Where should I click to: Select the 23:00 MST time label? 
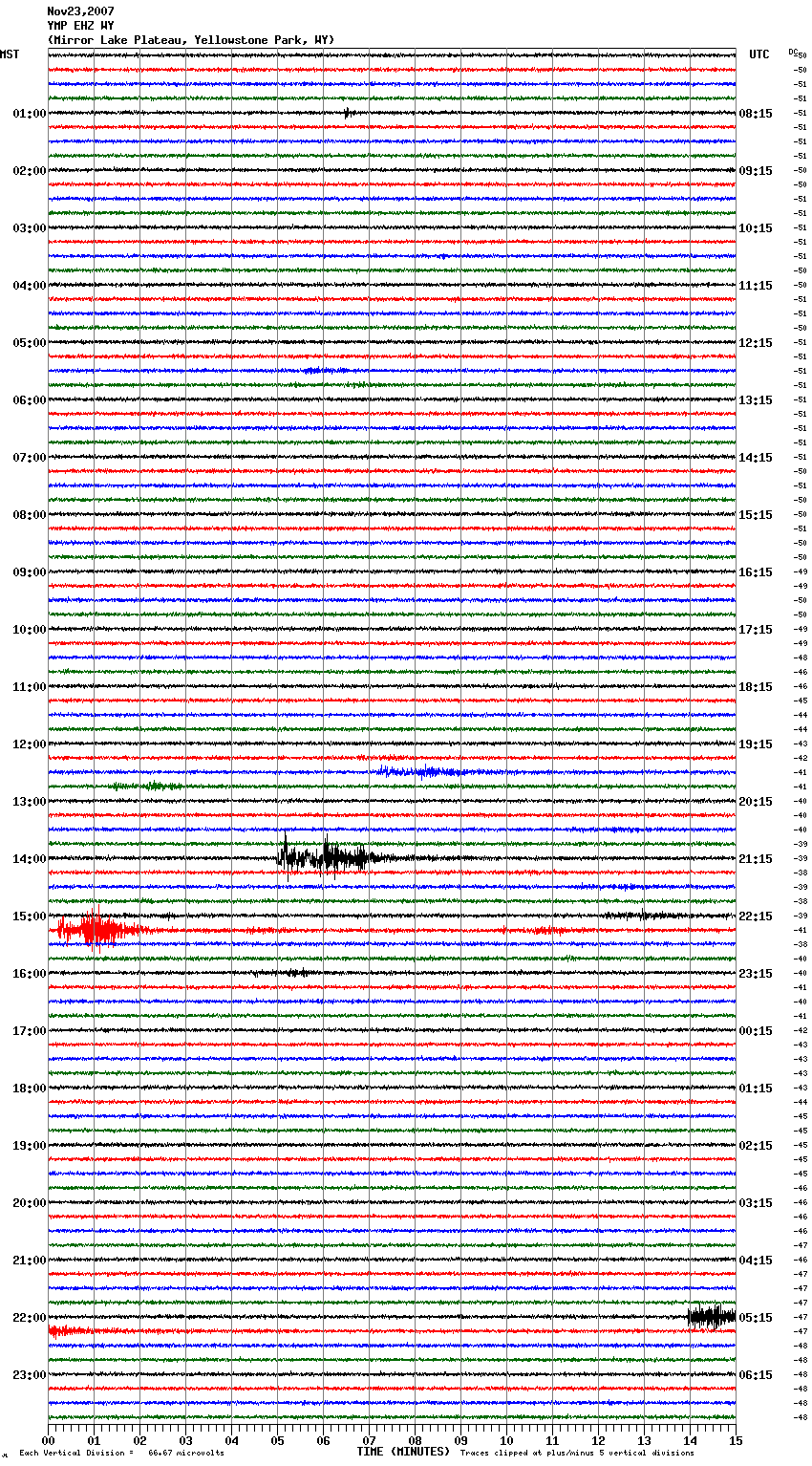(x=30, y=1375)
